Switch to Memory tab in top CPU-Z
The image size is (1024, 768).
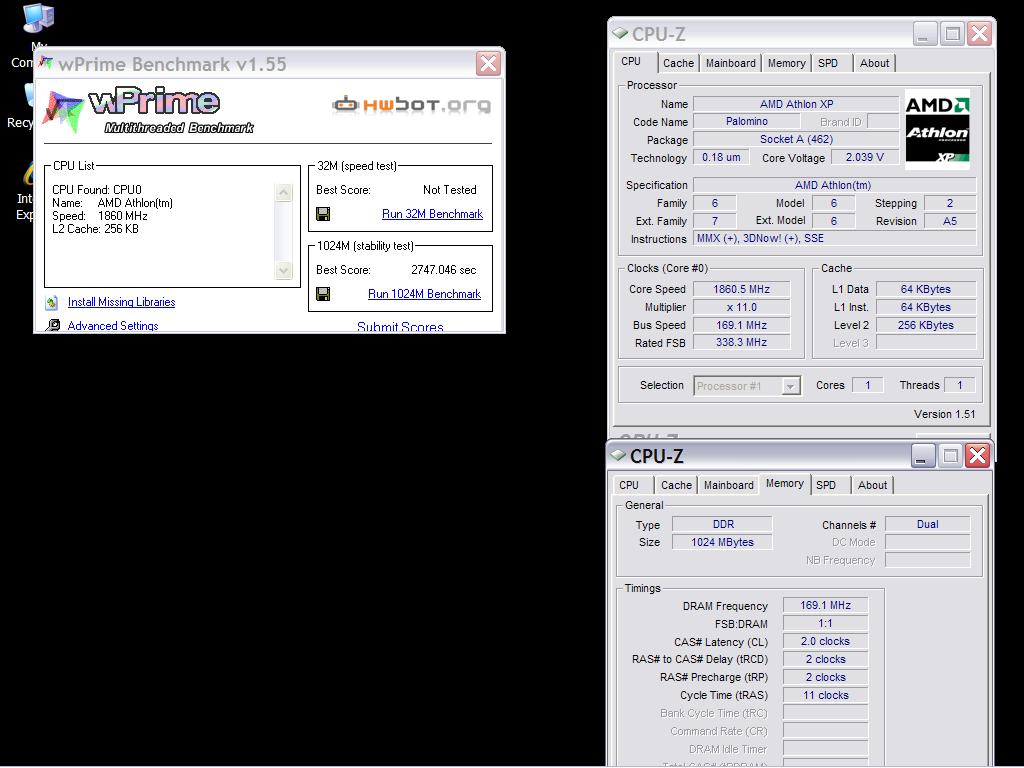786,63
